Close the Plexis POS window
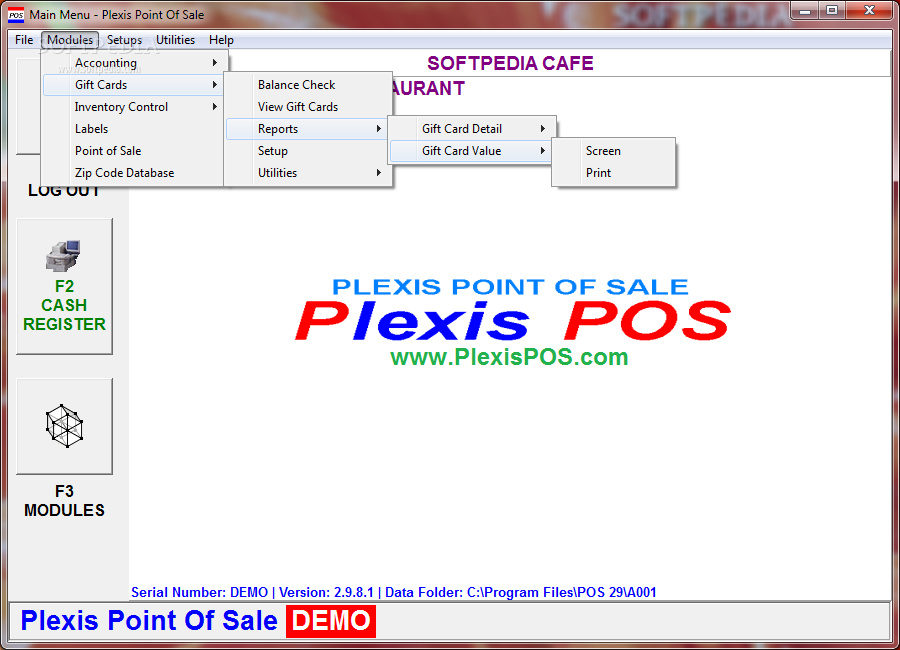Viewport: 900px width, 650px height. 869,11
